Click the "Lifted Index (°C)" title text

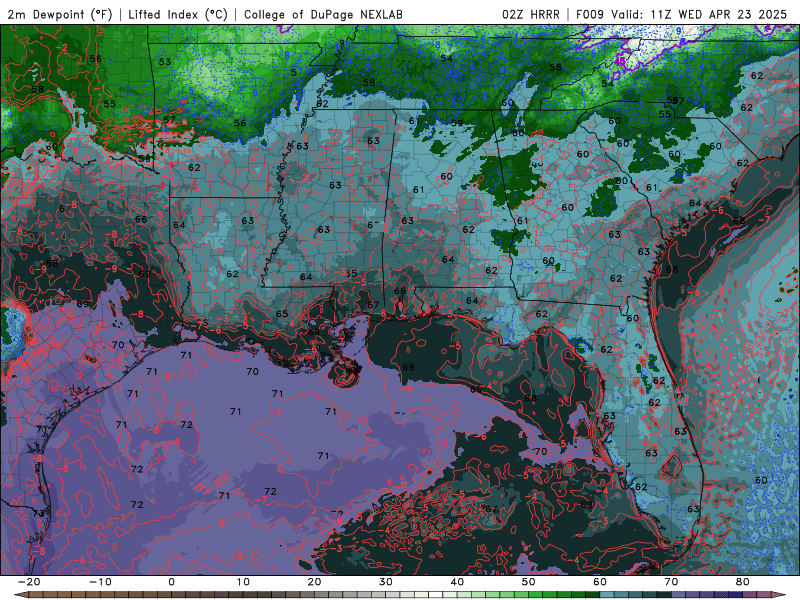pyautogui.click(x=178, y=14)
